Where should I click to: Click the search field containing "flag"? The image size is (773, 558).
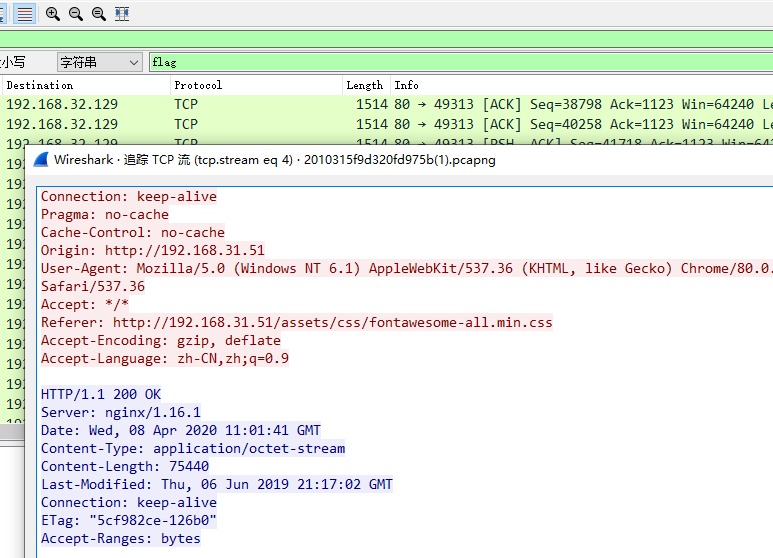[460, 62]
